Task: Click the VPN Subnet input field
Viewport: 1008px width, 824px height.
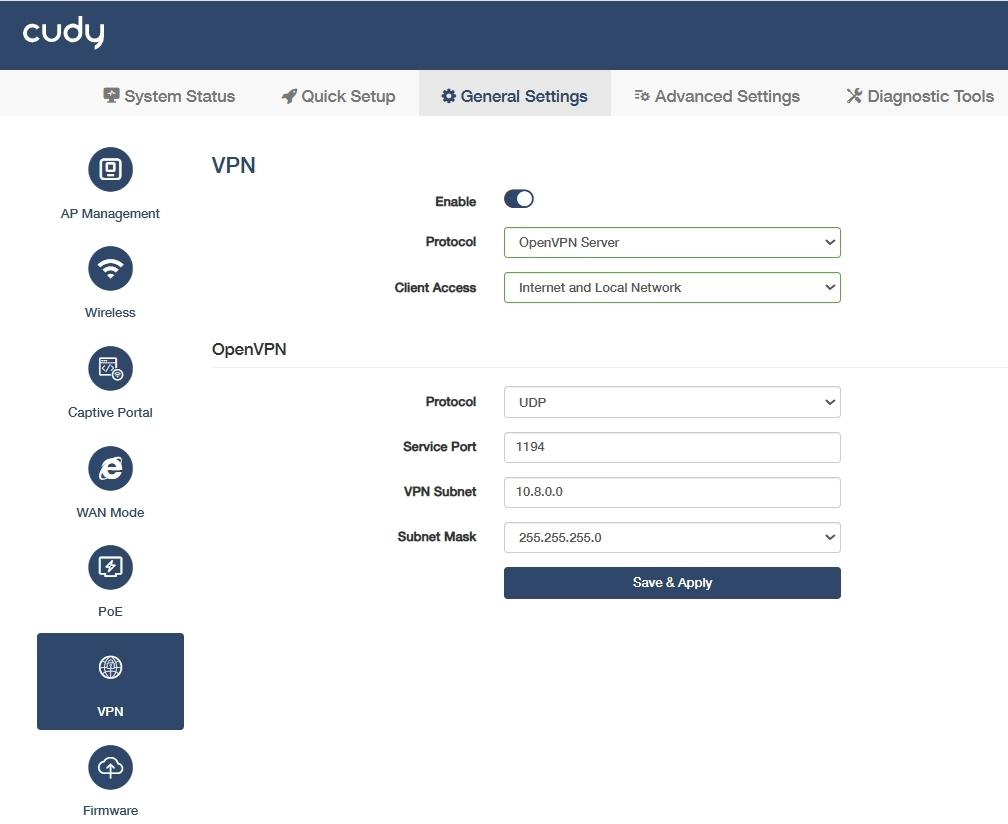Action: [672, 492]
